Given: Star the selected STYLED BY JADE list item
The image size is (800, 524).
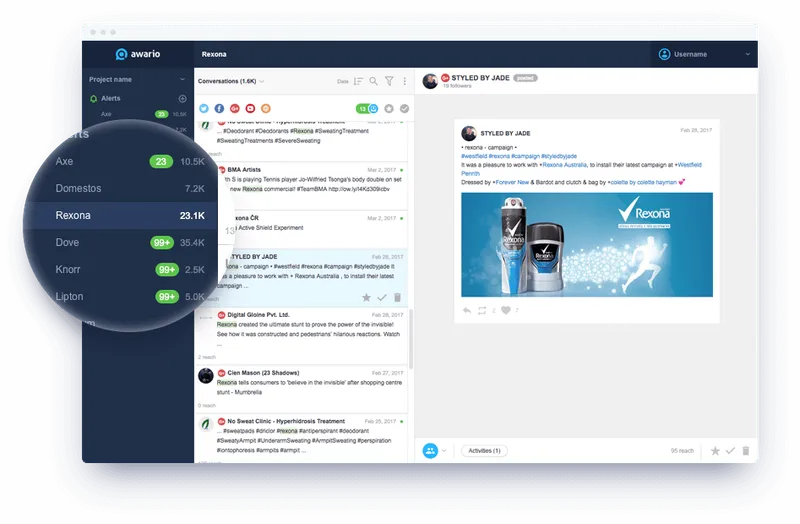Looking at the screenshot, I should [366, 297].
